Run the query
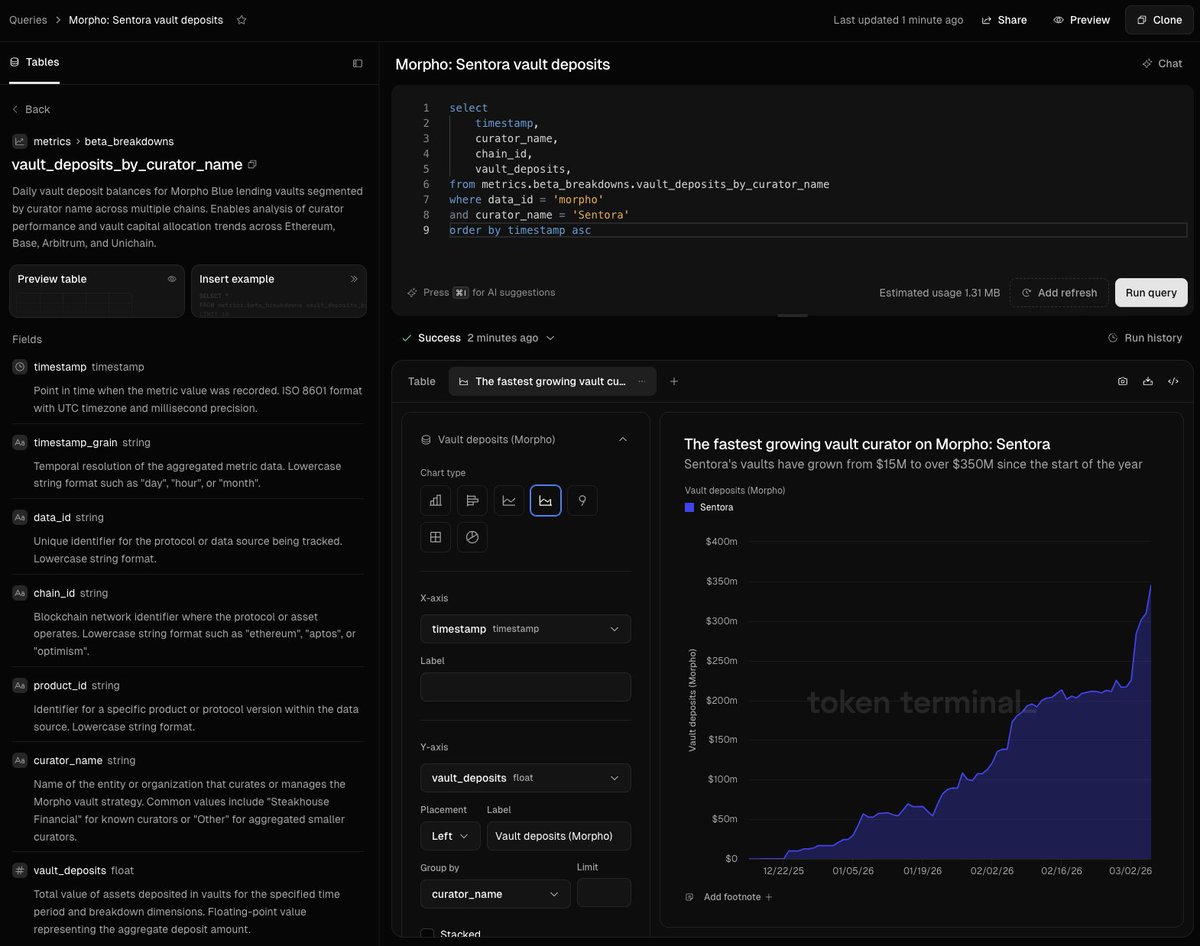Screen dimensions: 1200x946 click(1151, 292)
